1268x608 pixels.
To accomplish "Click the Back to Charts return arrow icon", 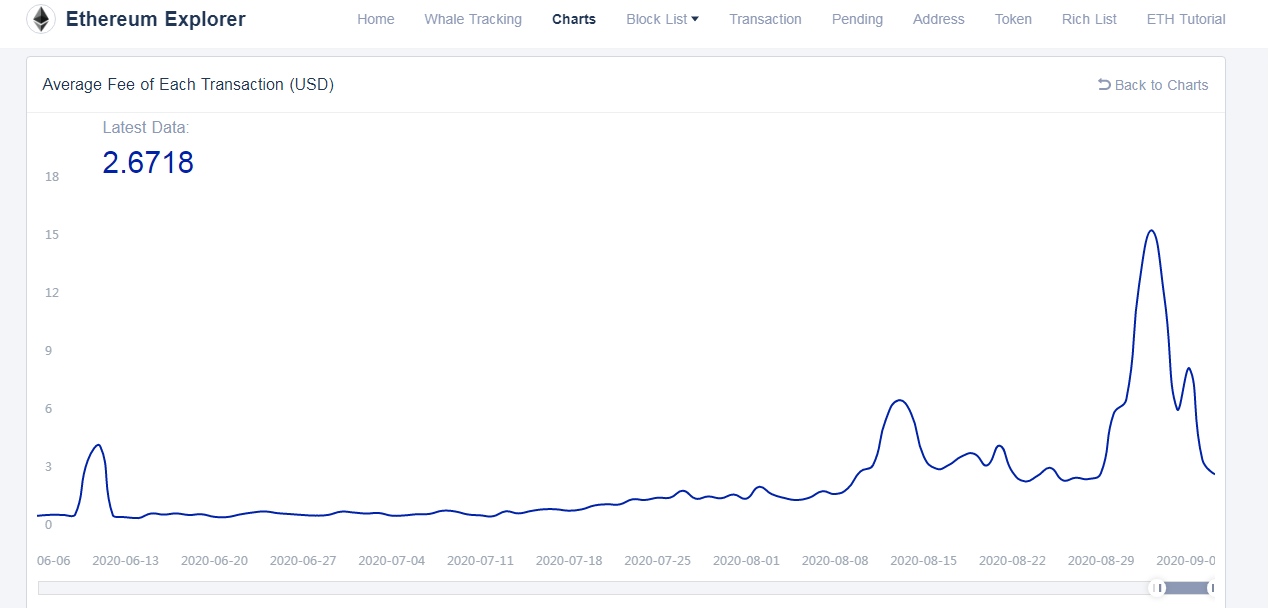I will pyautogui.click(x=1105, y=85).
